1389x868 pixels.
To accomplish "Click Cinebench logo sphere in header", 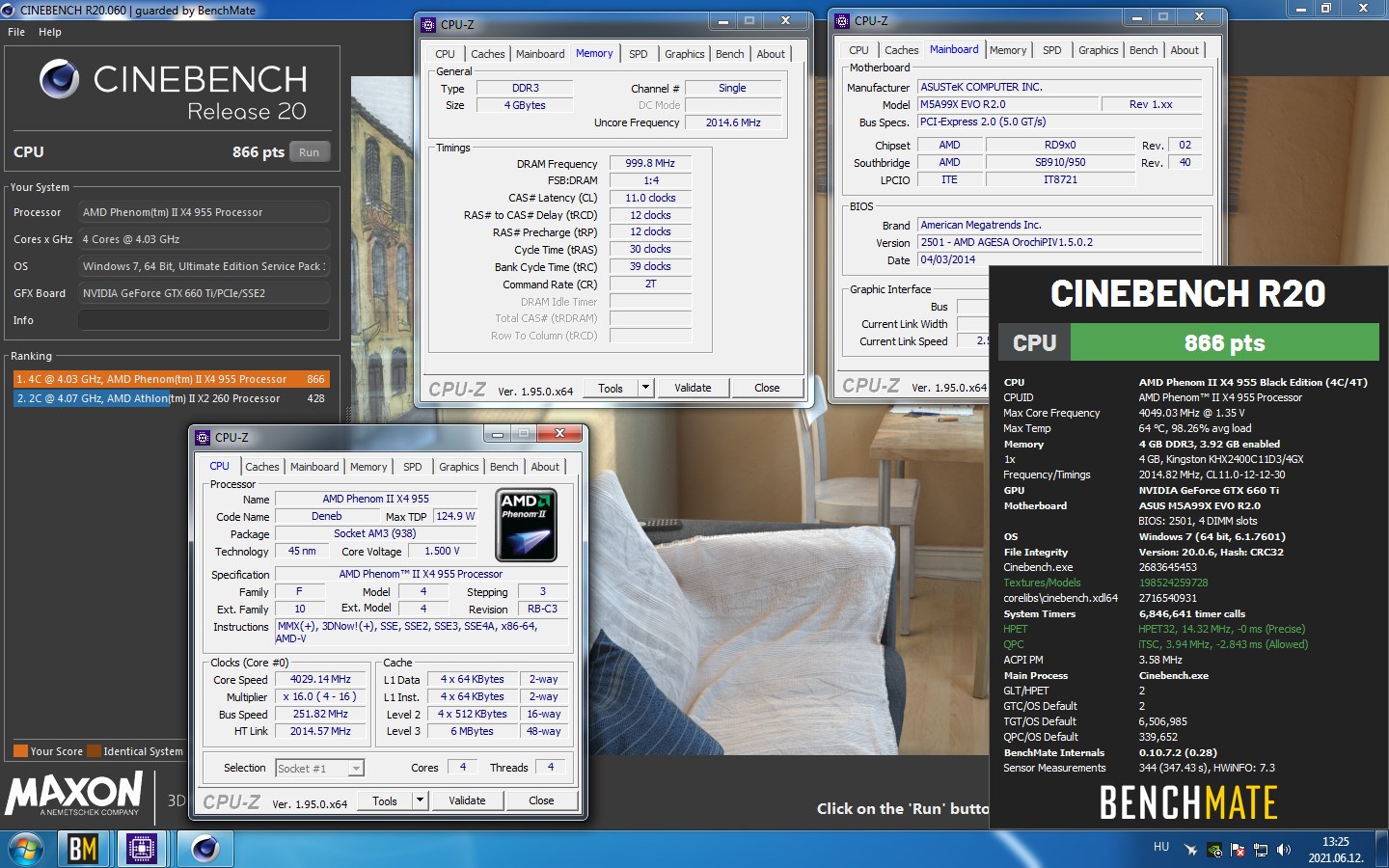I will click(59, 79).
